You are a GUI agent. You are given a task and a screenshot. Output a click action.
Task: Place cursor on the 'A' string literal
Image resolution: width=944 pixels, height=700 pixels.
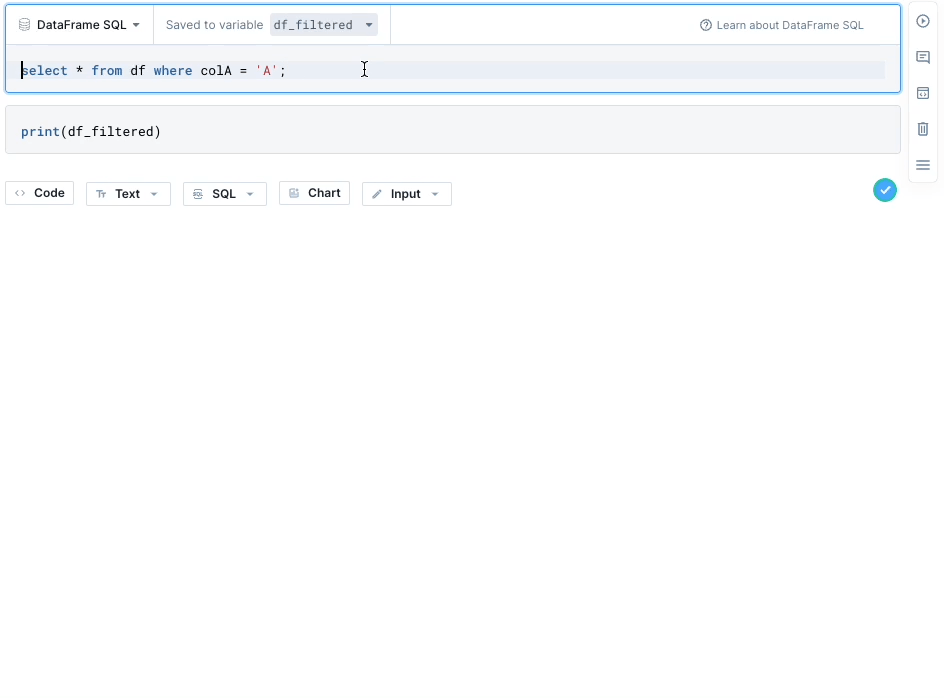pos(266,71)
